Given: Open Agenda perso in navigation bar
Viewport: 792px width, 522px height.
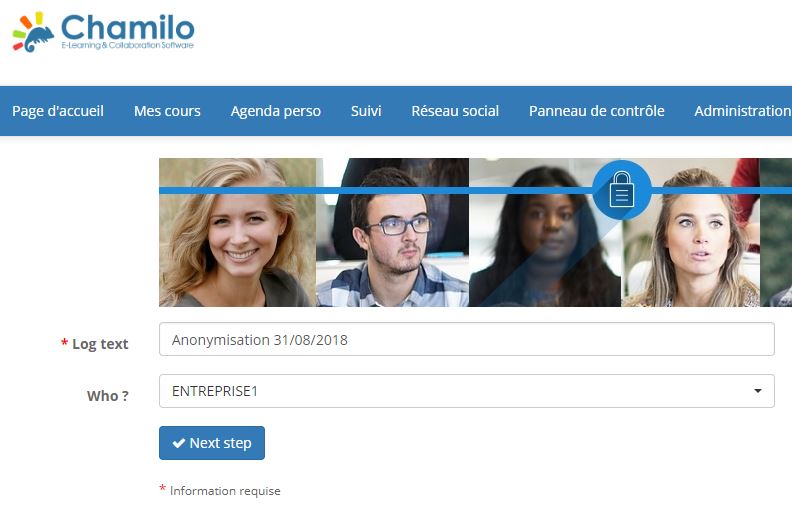Looking at the screenshot, I should point(276,111).
